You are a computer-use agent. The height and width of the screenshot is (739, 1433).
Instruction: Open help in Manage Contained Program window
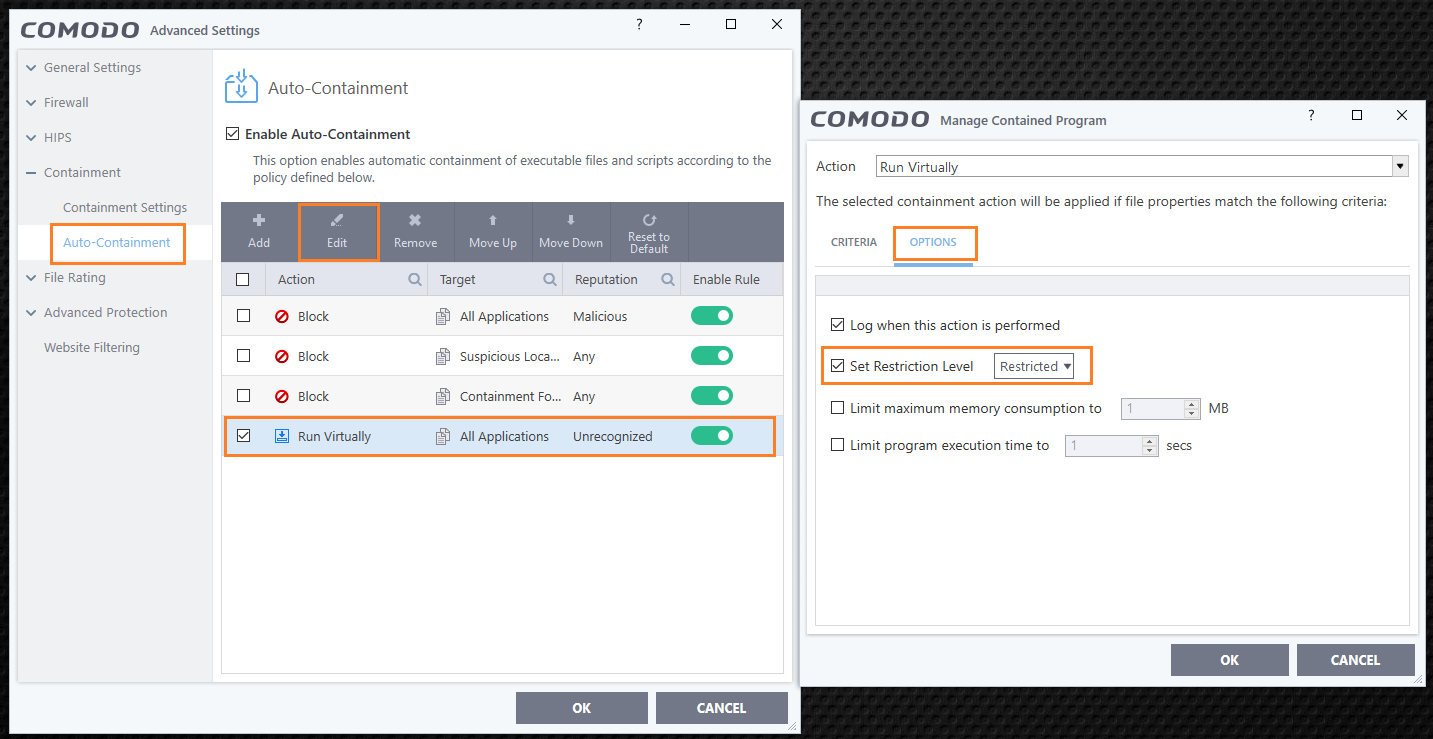coord(1311,116)
